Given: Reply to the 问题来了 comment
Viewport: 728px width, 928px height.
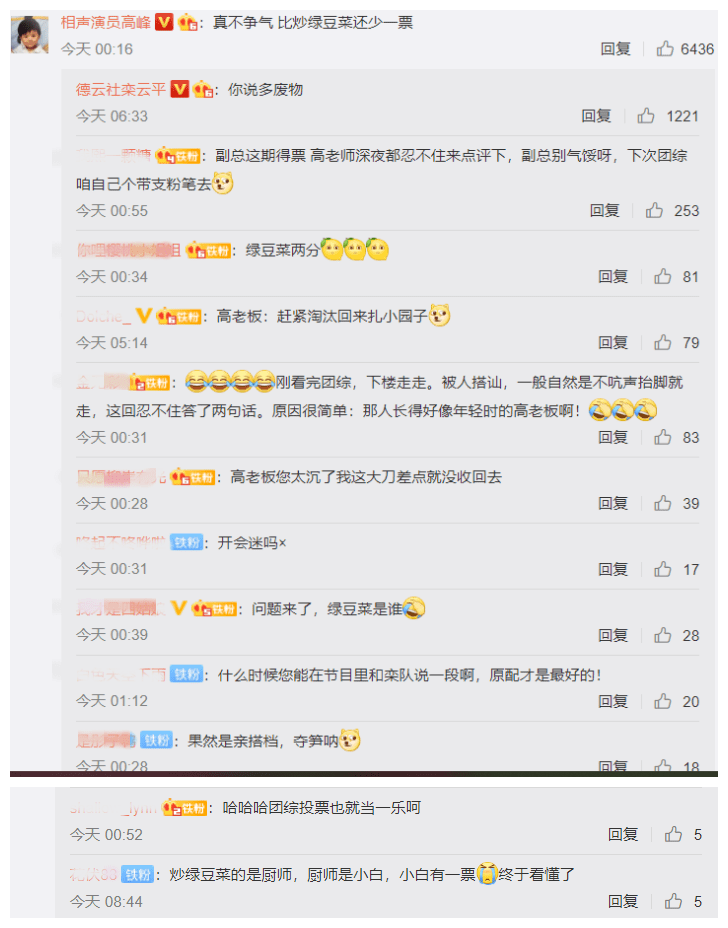Looking at the screenshot, I should point(613,635).
